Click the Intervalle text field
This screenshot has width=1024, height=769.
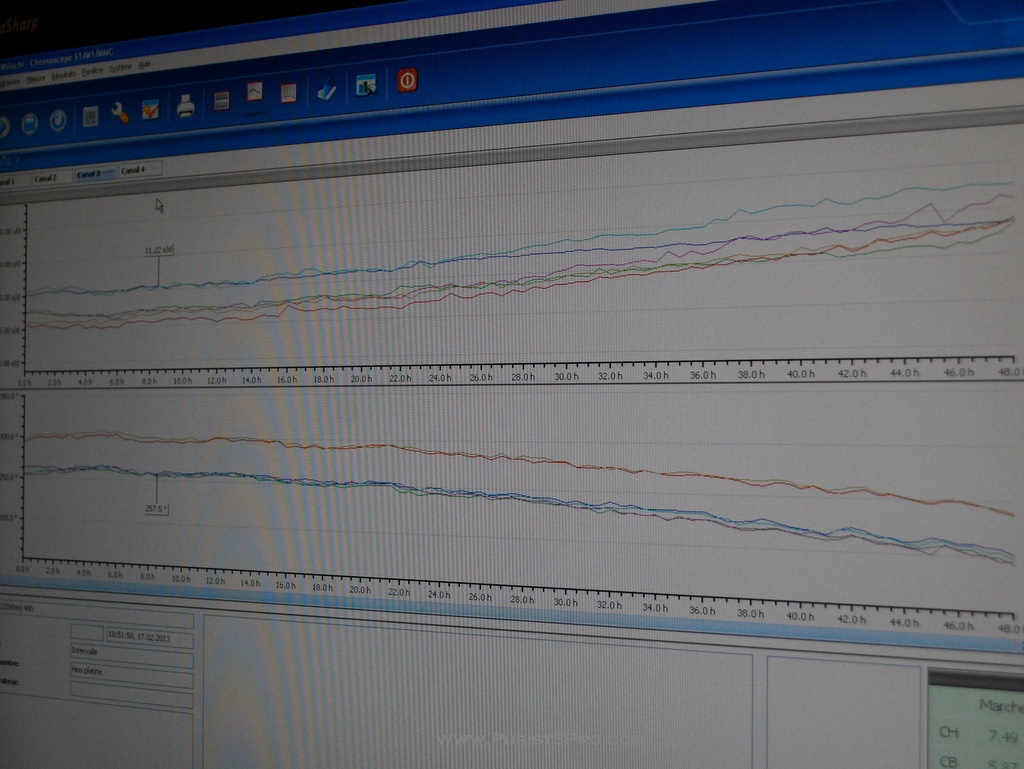tap(131, 651)
